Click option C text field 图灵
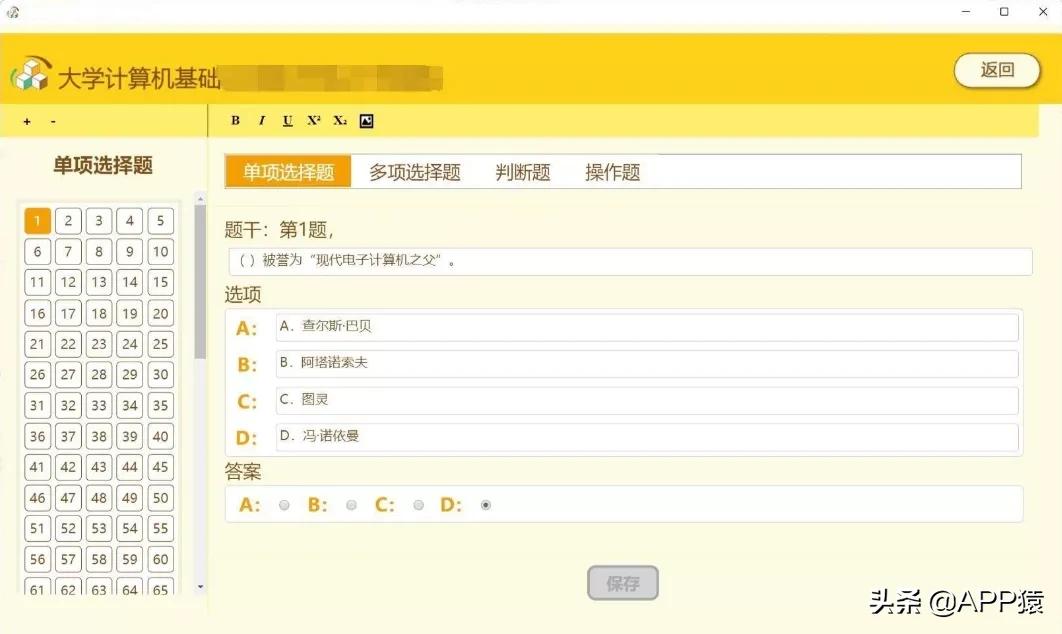Image resolution: width=1062 pixels, height=634 pixels. point(647,400)
